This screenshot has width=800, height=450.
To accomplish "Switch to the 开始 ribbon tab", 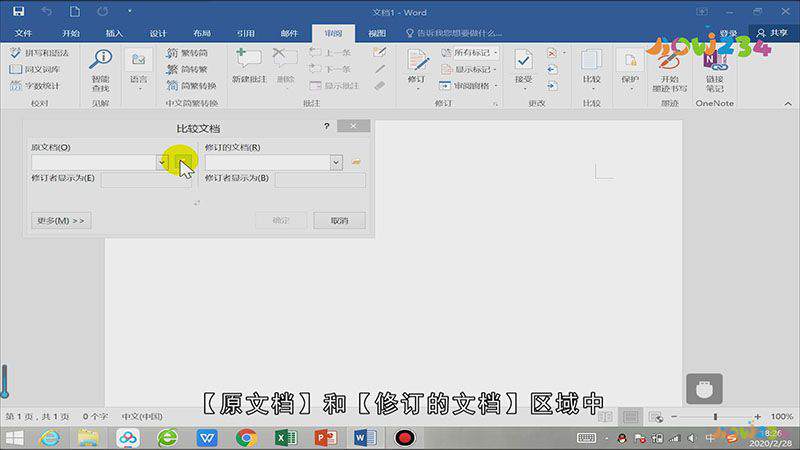I will pyautogui.click(x=70, y=33).
